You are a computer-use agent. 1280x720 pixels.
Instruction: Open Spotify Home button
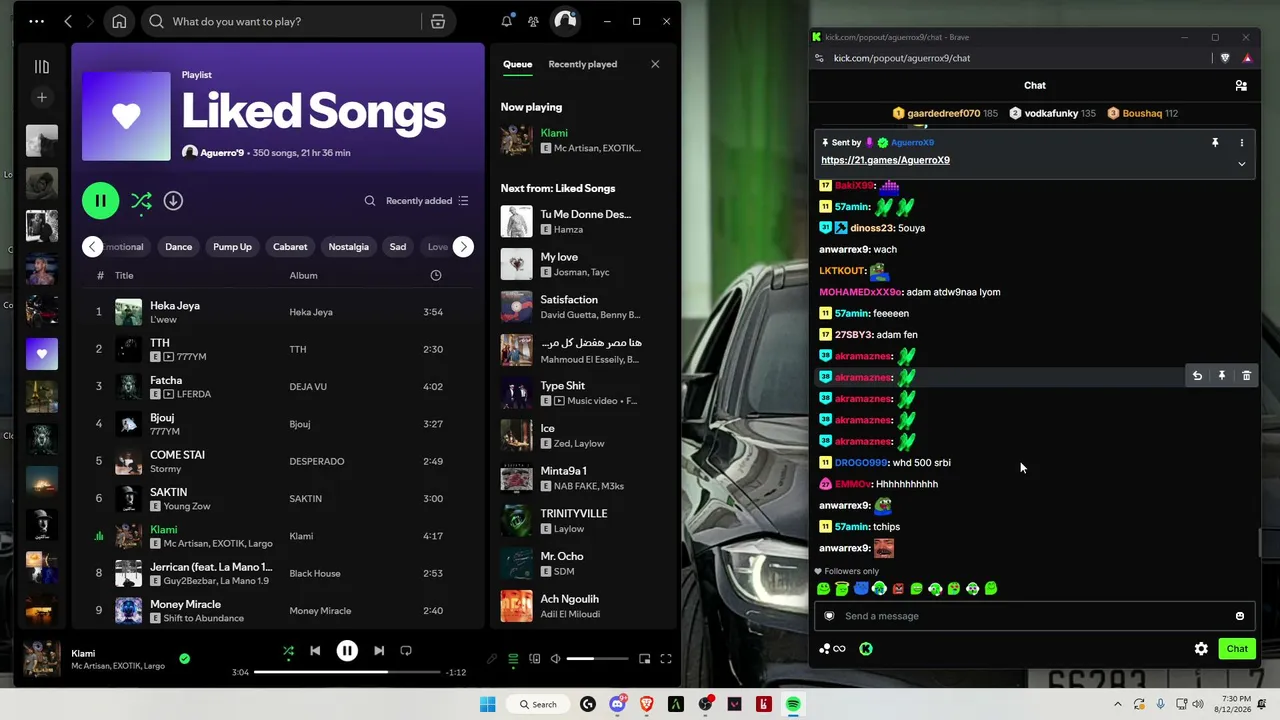point(119,21)
